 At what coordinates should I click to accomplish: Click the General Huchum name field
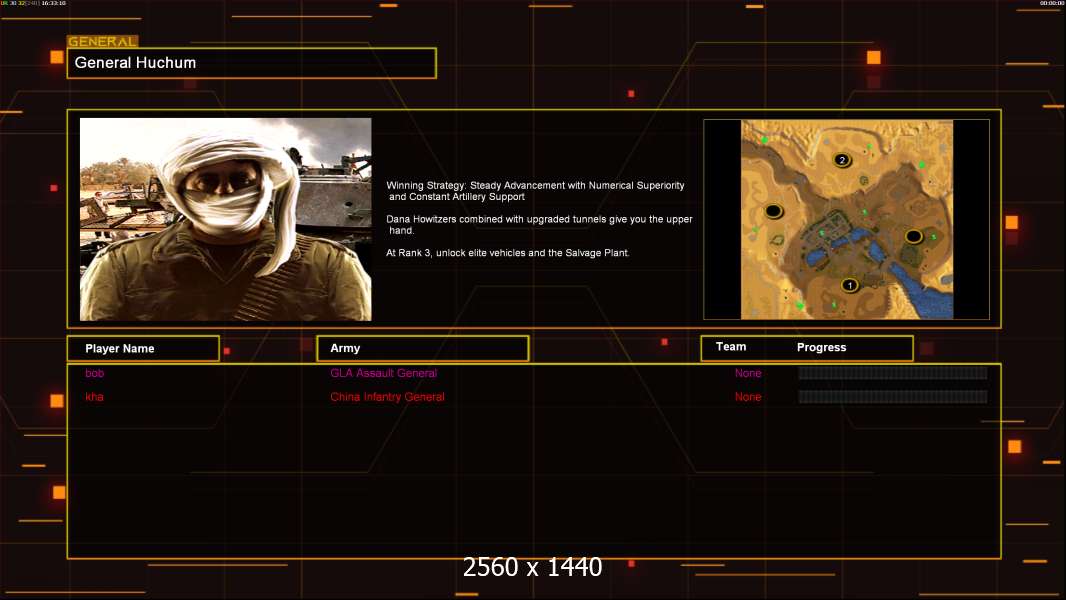(251, 63)
